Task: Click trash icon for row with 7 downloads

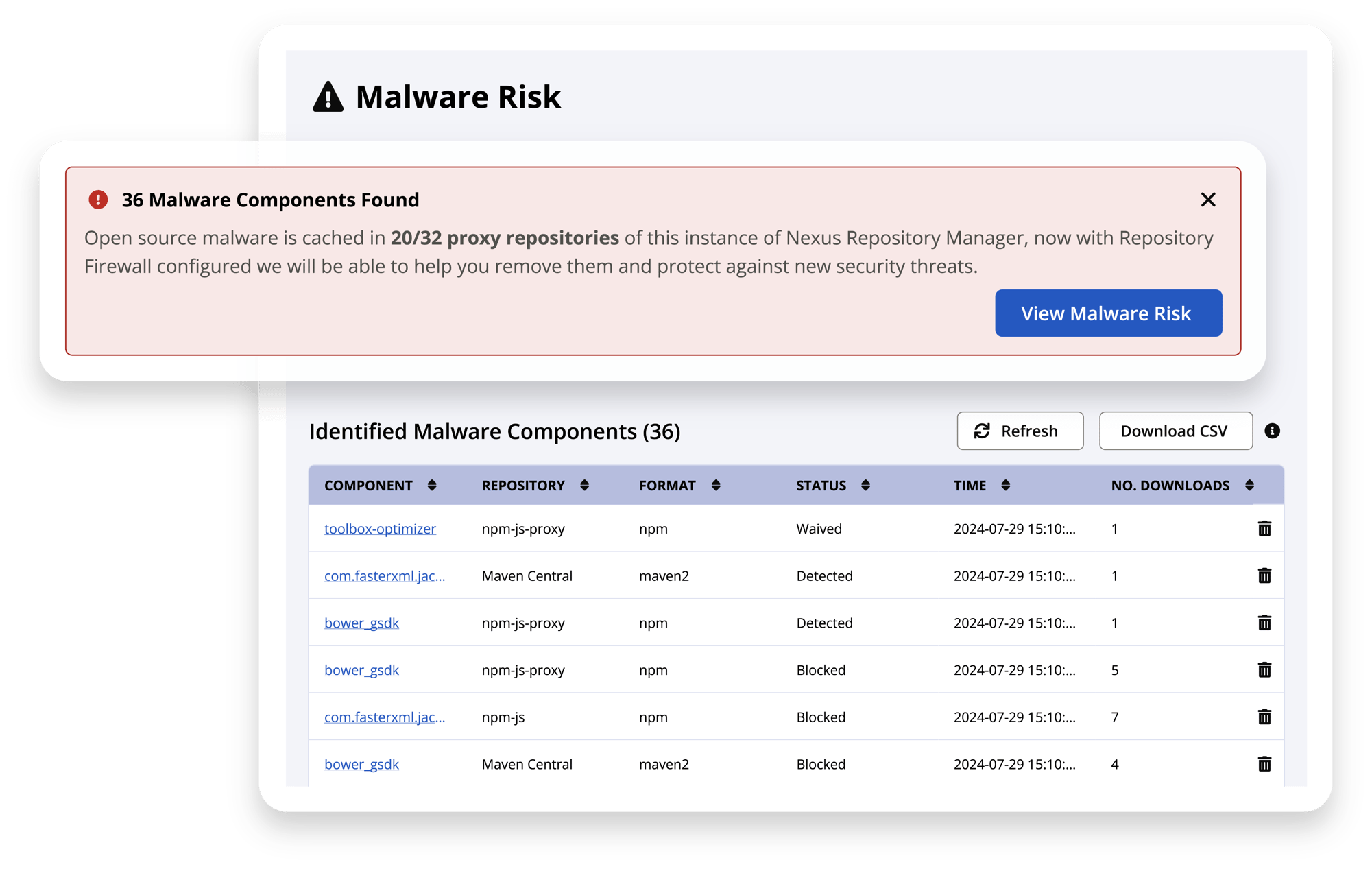Action: 1264,717
